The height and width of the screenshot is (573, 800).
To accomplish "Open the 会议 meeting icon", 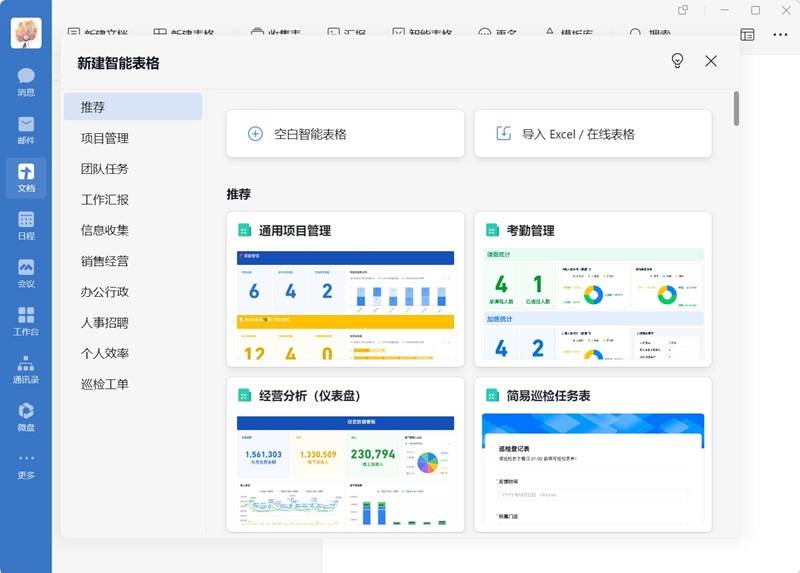I will [26, 273].
